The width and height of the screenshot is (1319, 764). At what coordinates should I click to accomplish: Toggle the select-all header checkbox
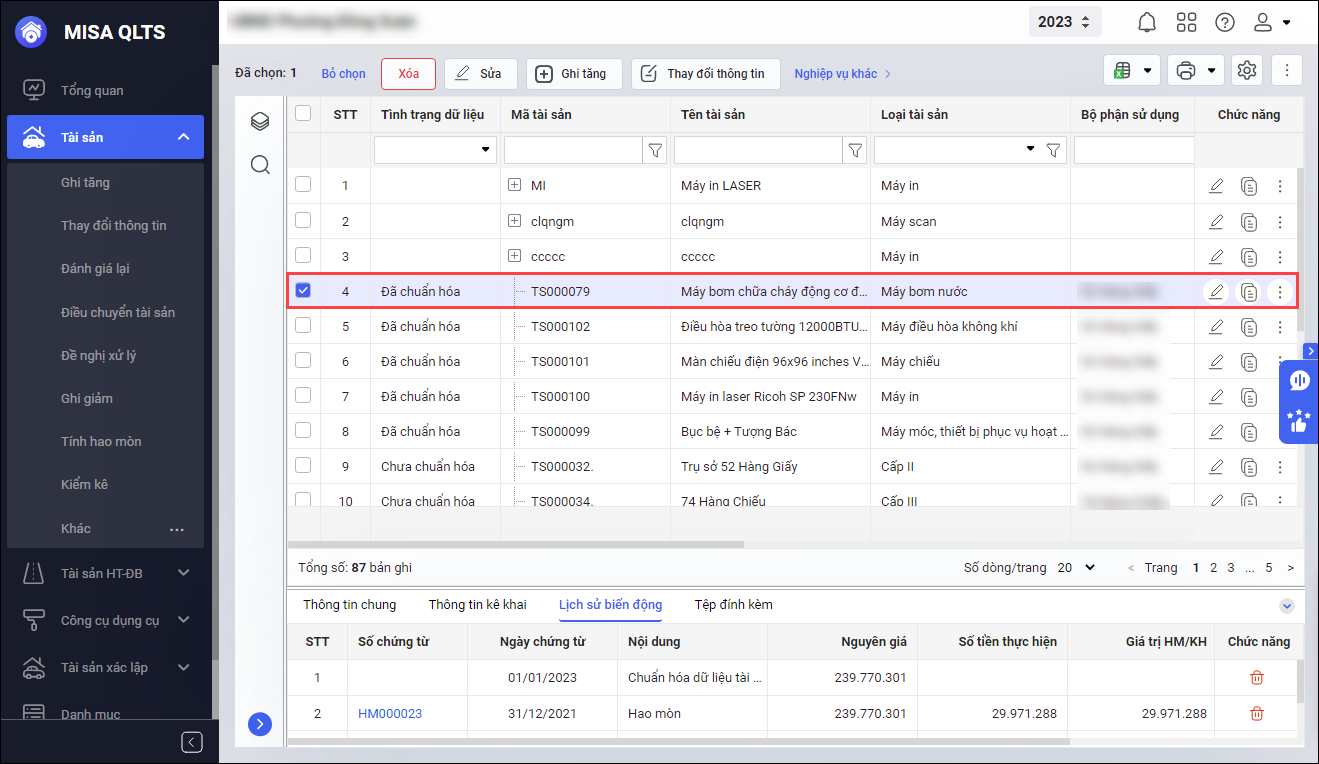point(303,114)
